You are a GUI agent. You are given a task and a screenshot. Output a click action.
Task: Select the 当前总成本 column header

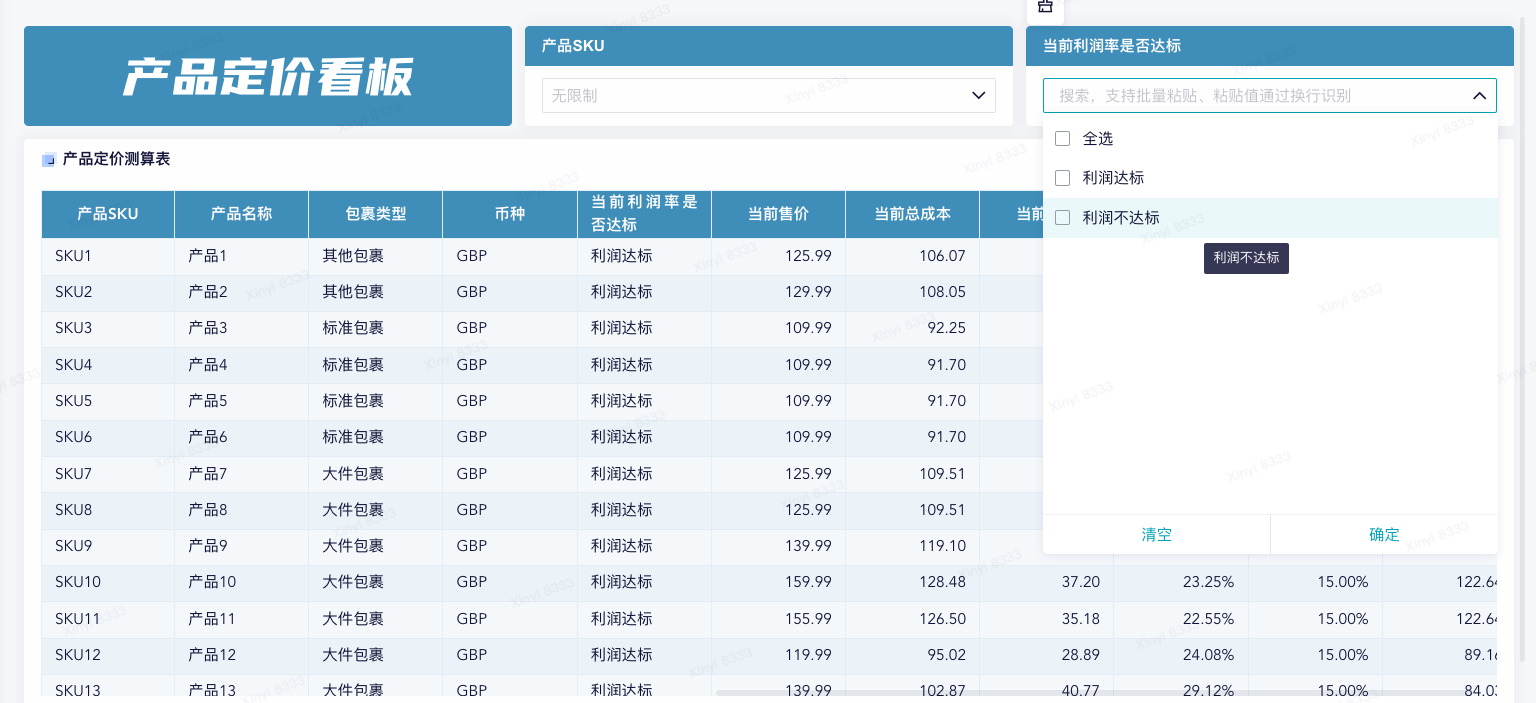point(912,214)
